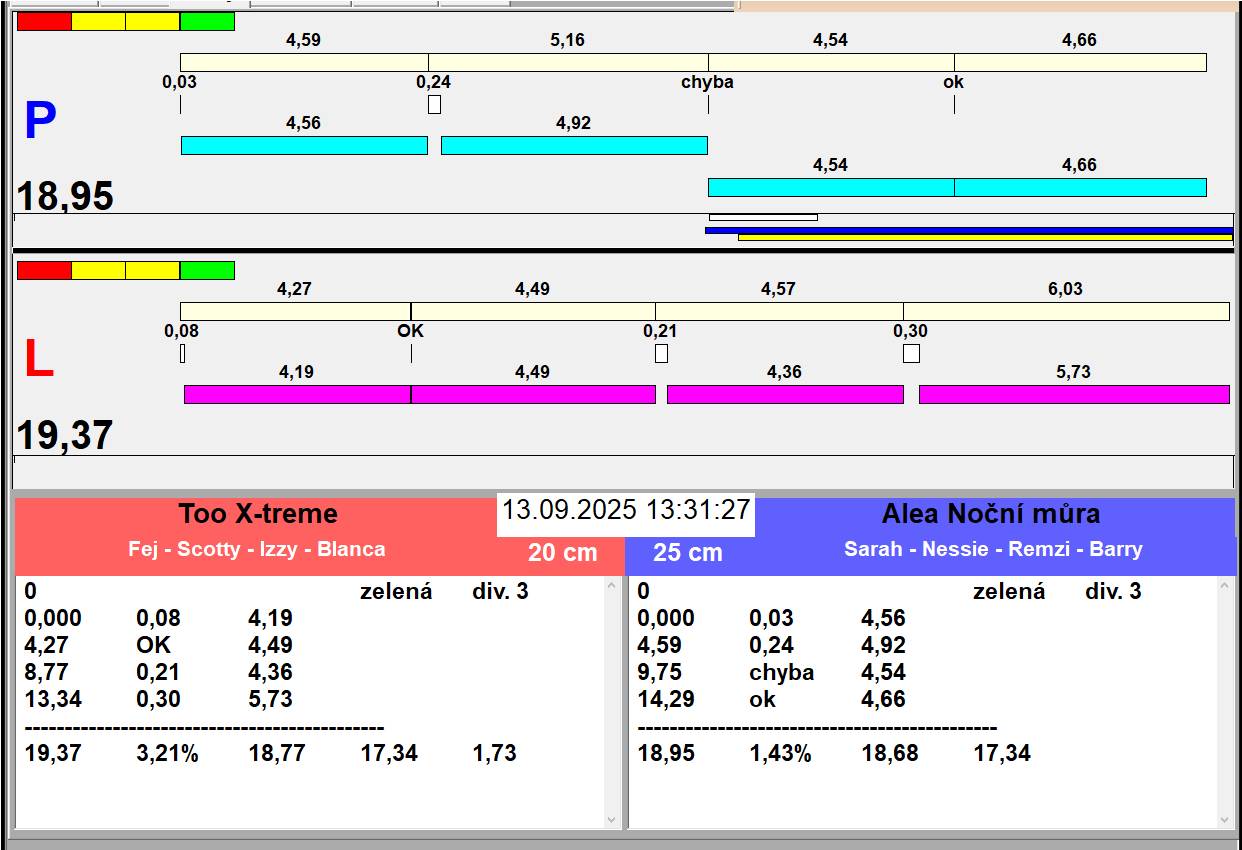The width and height of the screenshot is (1242, 850).
Task: Click the red start light in lane P
Action: (44, 21)
